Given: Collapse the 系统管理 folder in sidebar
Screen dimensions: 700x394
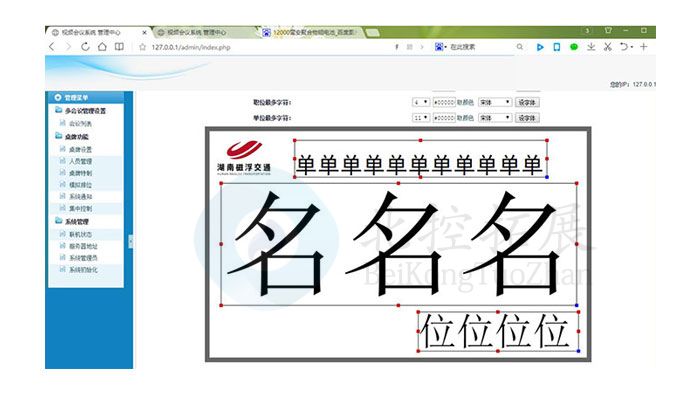Looking at the screenshot, I should 72,221.
